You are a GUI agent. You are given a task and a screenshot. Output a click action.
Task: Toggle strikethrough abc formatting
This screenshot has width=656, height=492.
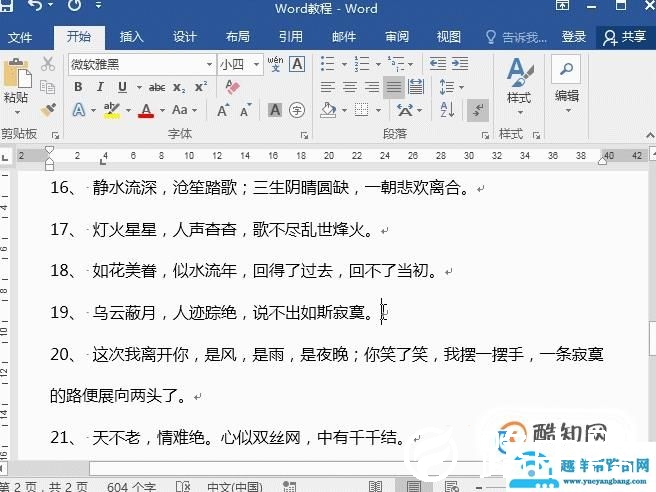157,87
